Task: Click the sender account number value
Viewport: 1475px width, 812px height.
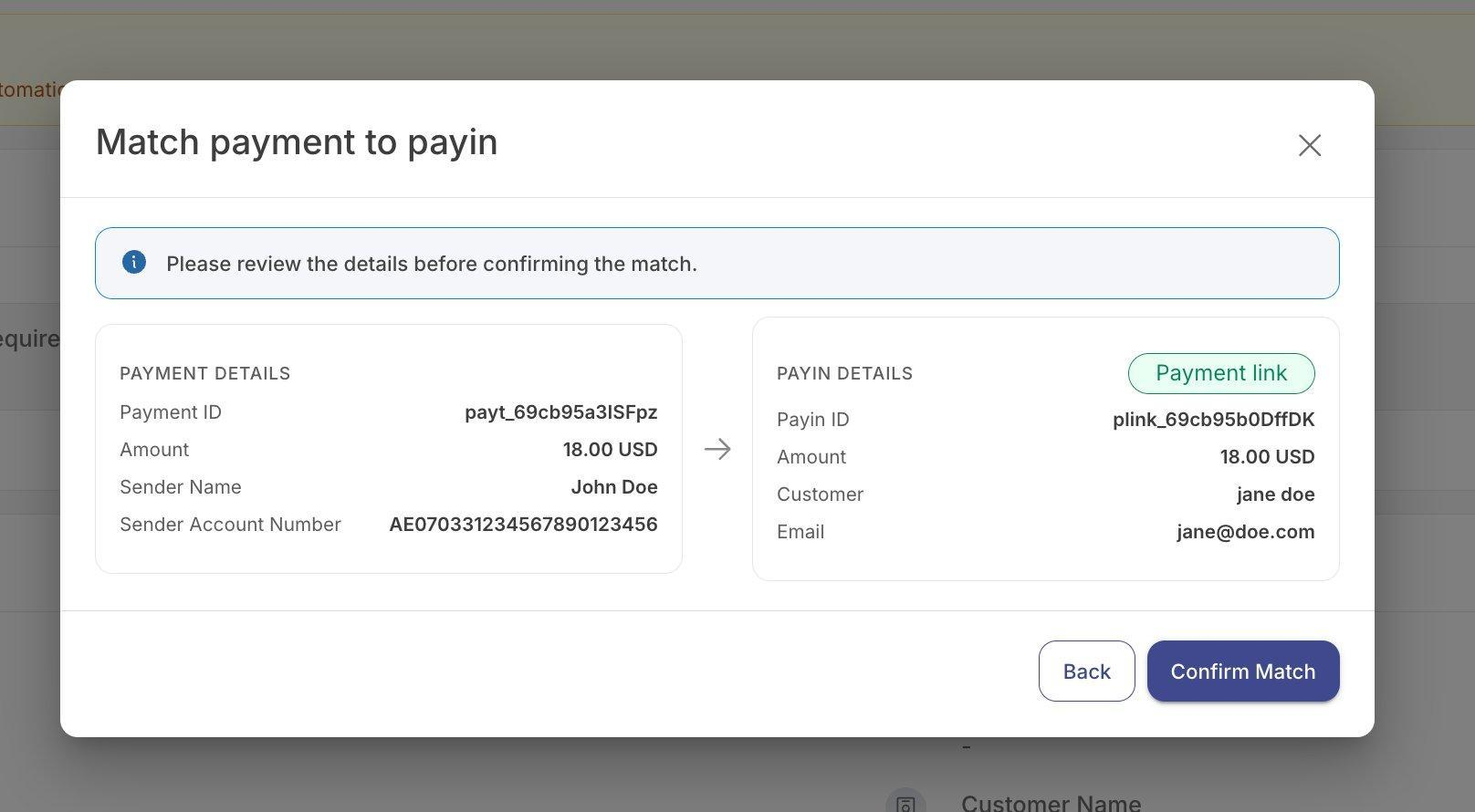Action: 523,525
